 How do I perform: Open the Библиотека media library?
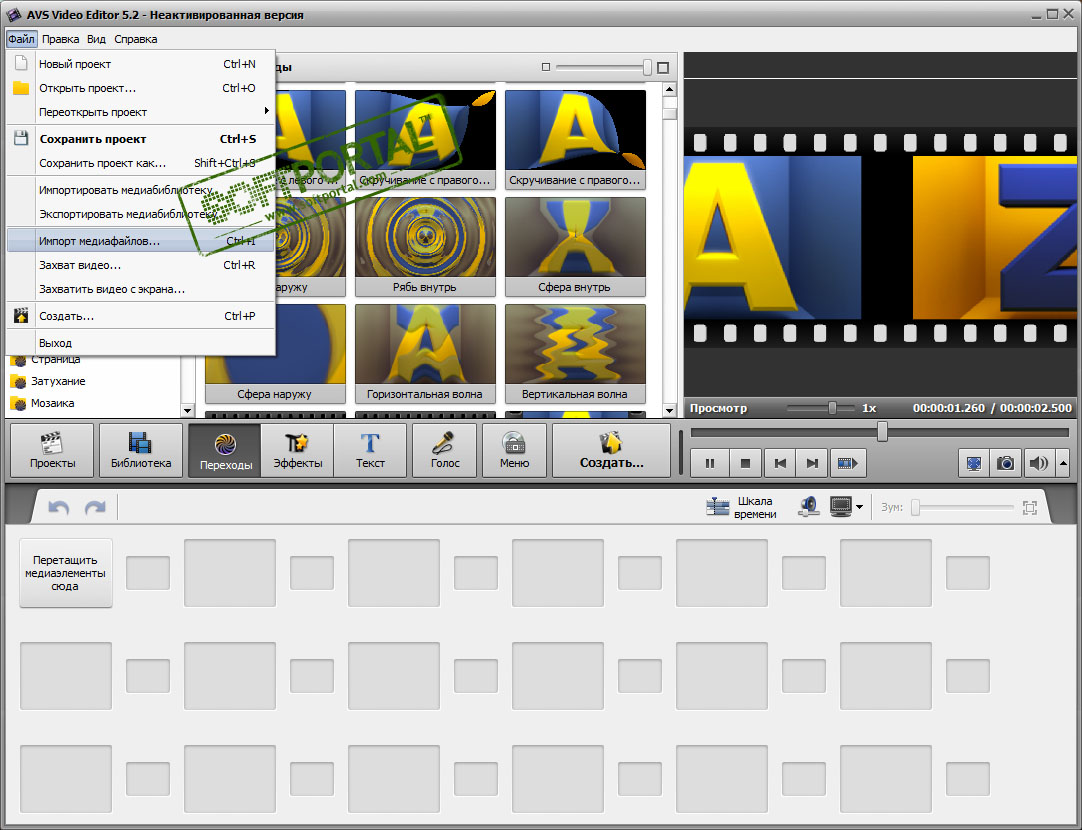141,451
